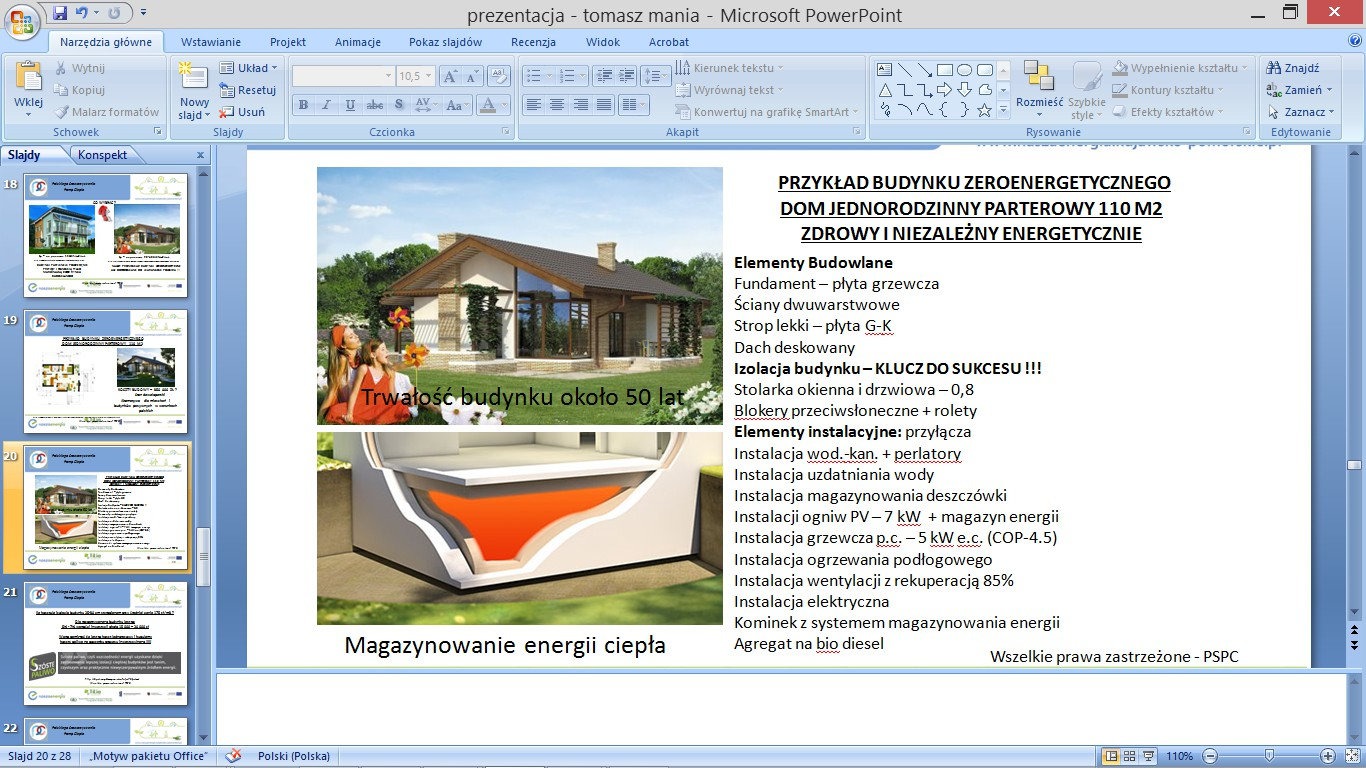1366x768 pixels.
Task: Toggle italic formatting
Action: coord(327,105)
